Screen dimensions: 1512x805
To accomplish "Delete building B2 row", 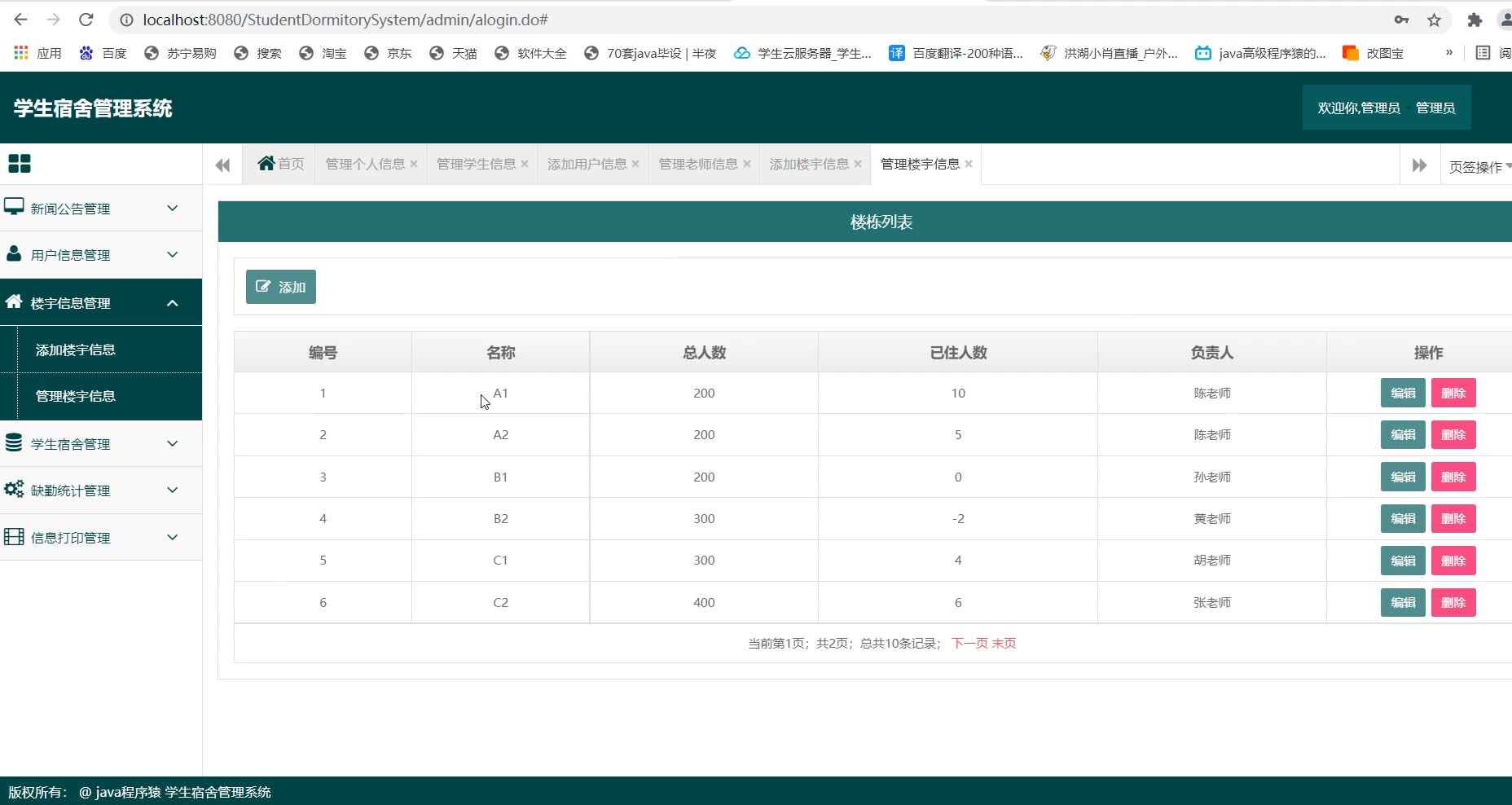I will [x=1453, y=519].
